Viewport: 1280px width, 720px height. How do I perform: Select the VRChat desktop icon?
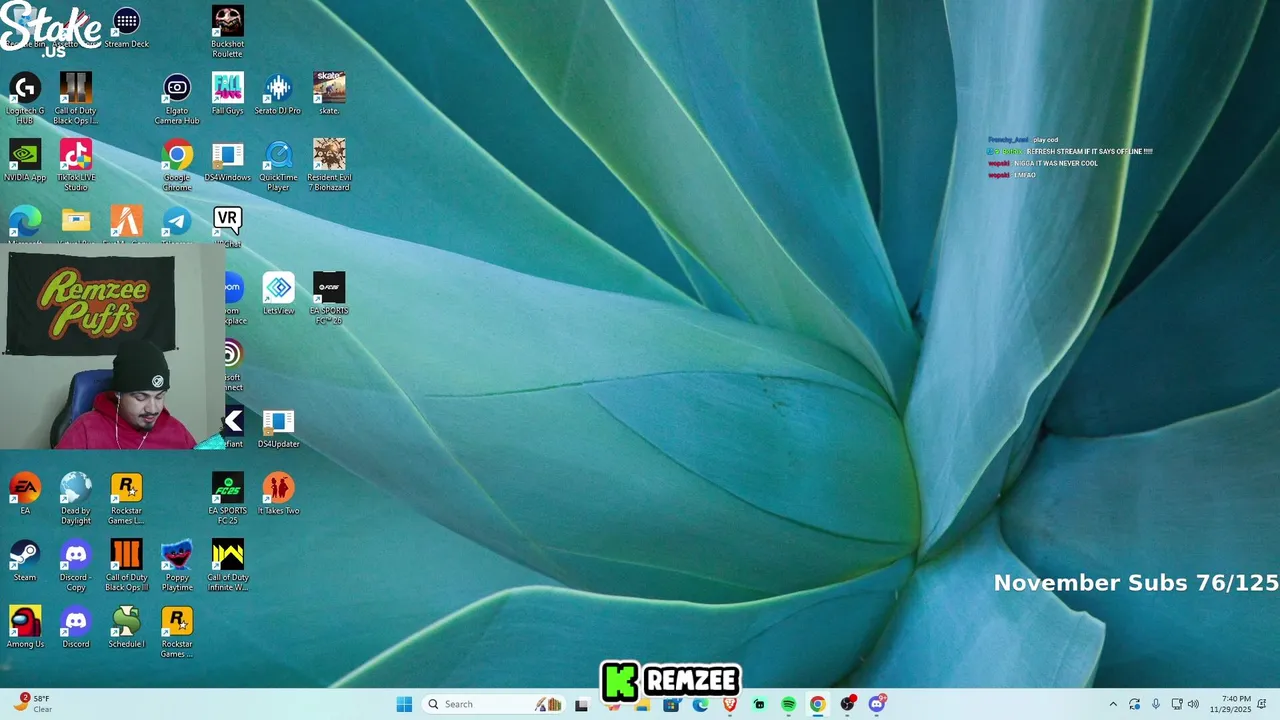click(227, 227)
